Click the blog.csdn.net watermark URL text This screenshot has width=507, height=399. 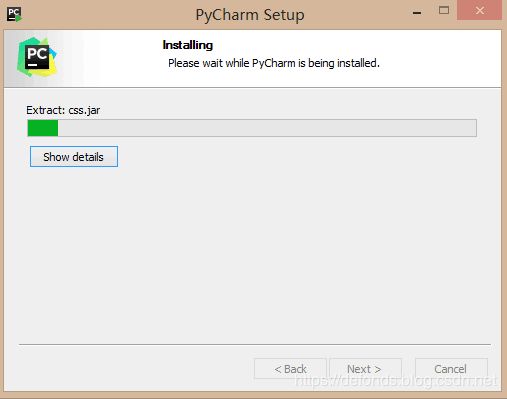tap(396, 380)
